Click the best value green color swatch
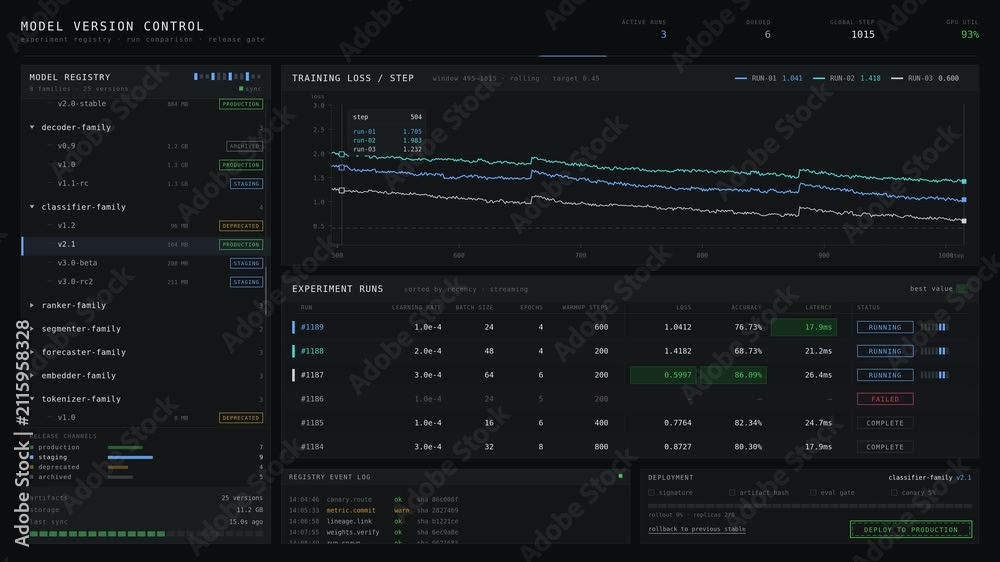 pyautogui.click(x=962, y=289)
